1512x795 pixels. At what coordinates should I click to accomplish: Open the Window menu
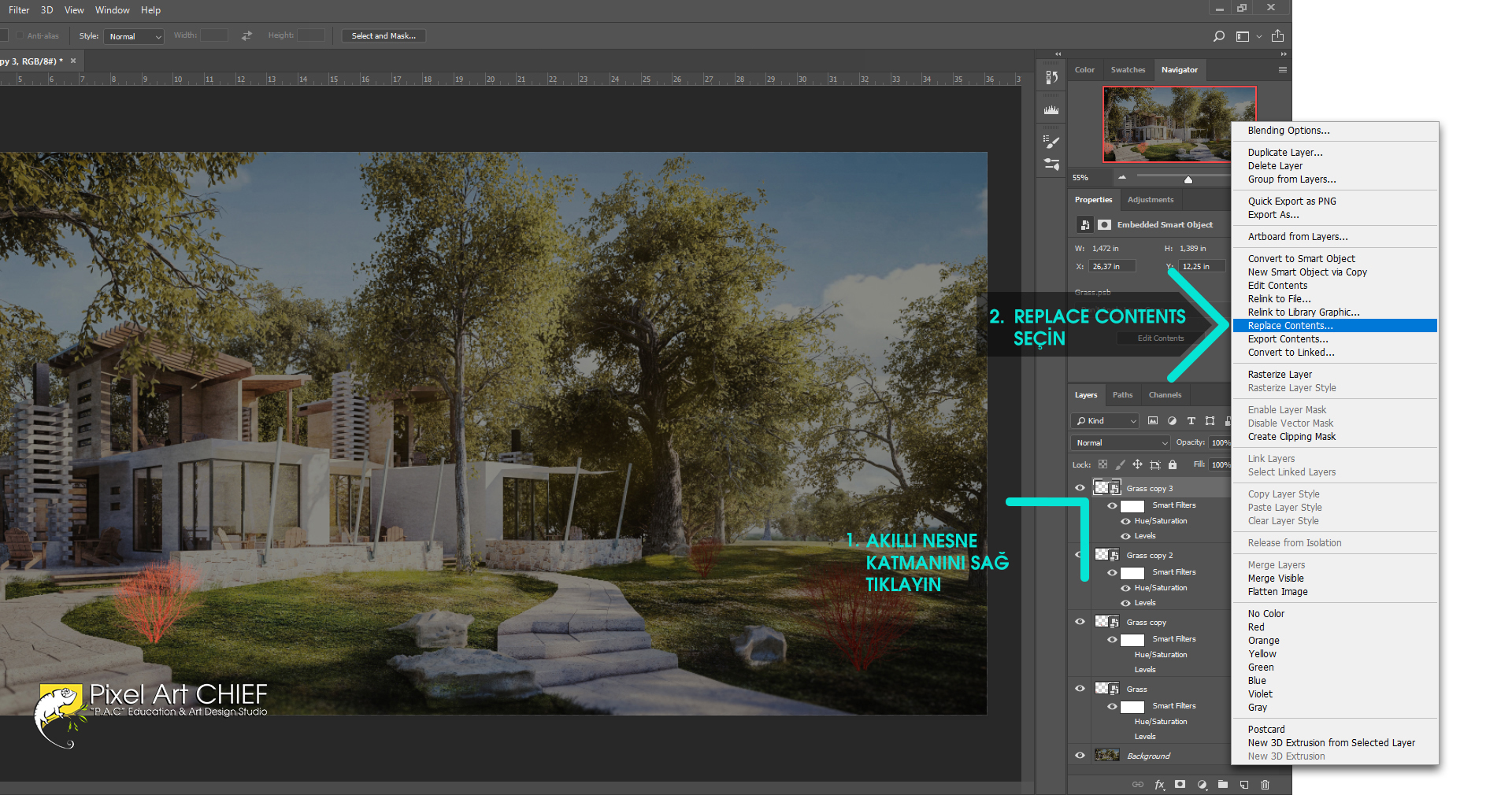112,10
